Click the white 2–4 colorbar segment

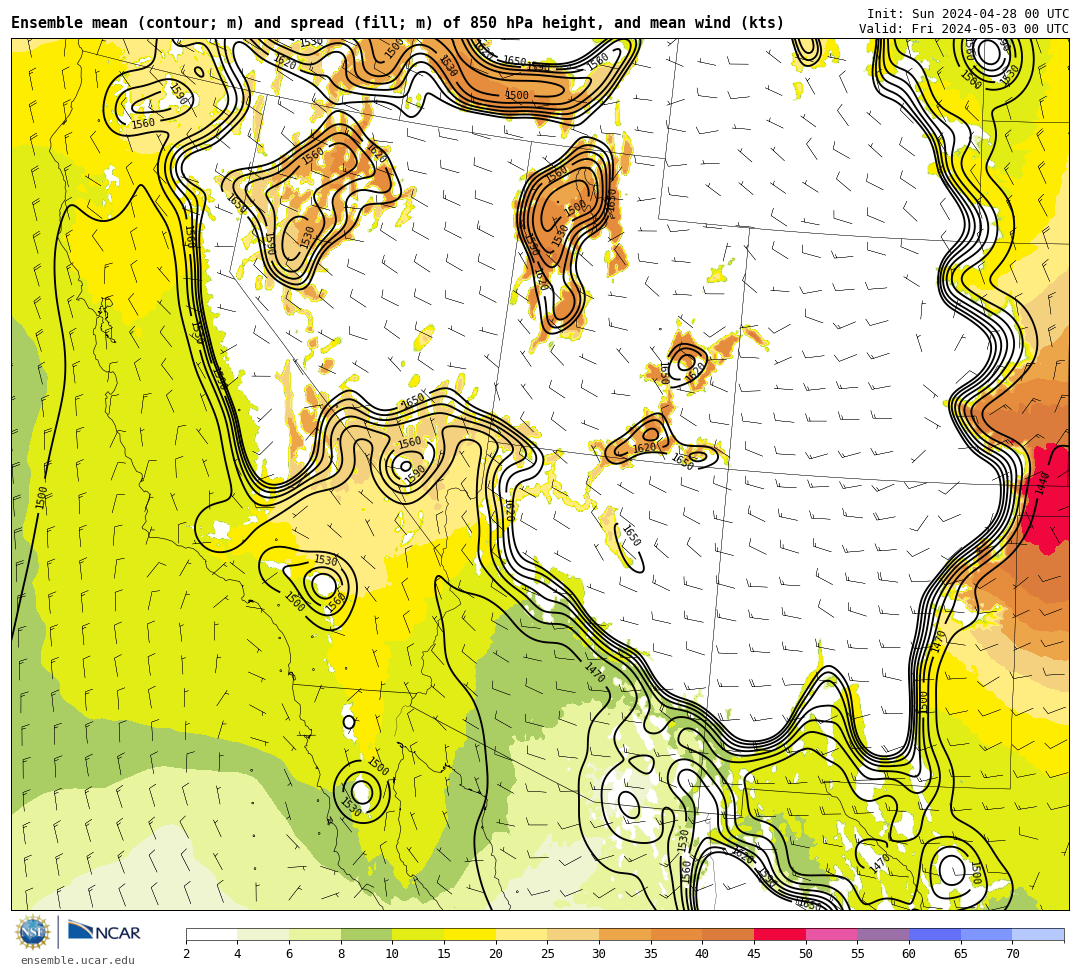click(211, 934)
